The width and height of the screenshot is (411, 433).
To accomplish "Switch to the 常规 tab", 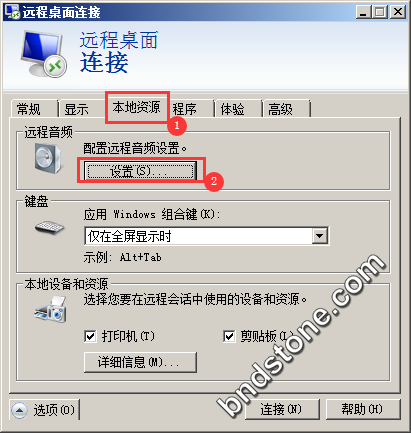I will 33,109.
